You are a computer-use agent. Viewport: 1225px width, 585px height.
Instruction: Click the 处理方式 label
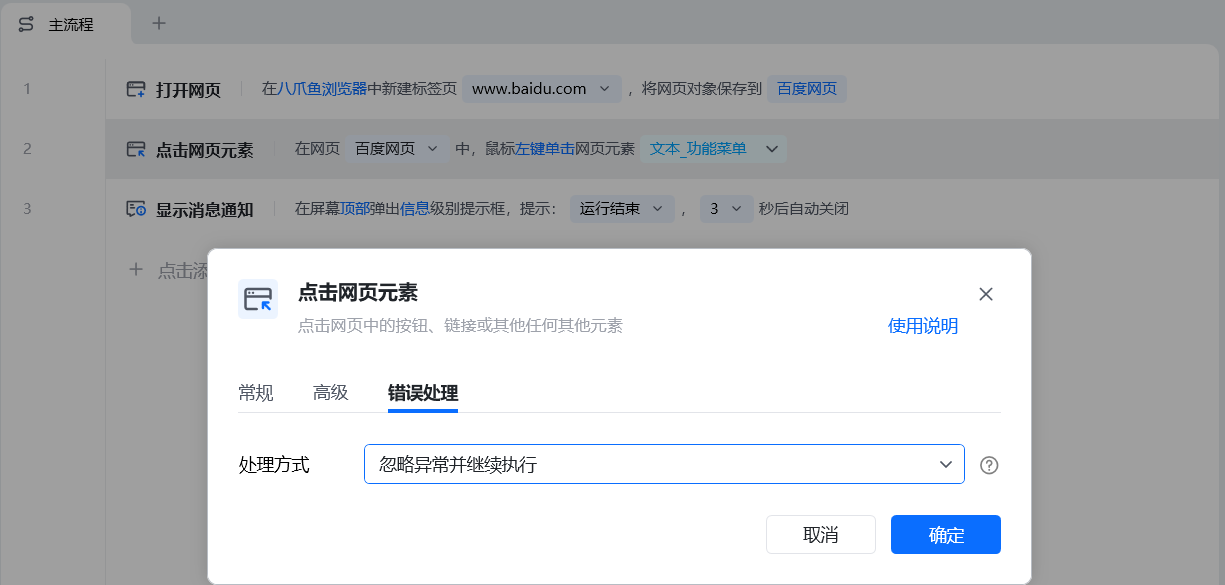tap(274, 465)
